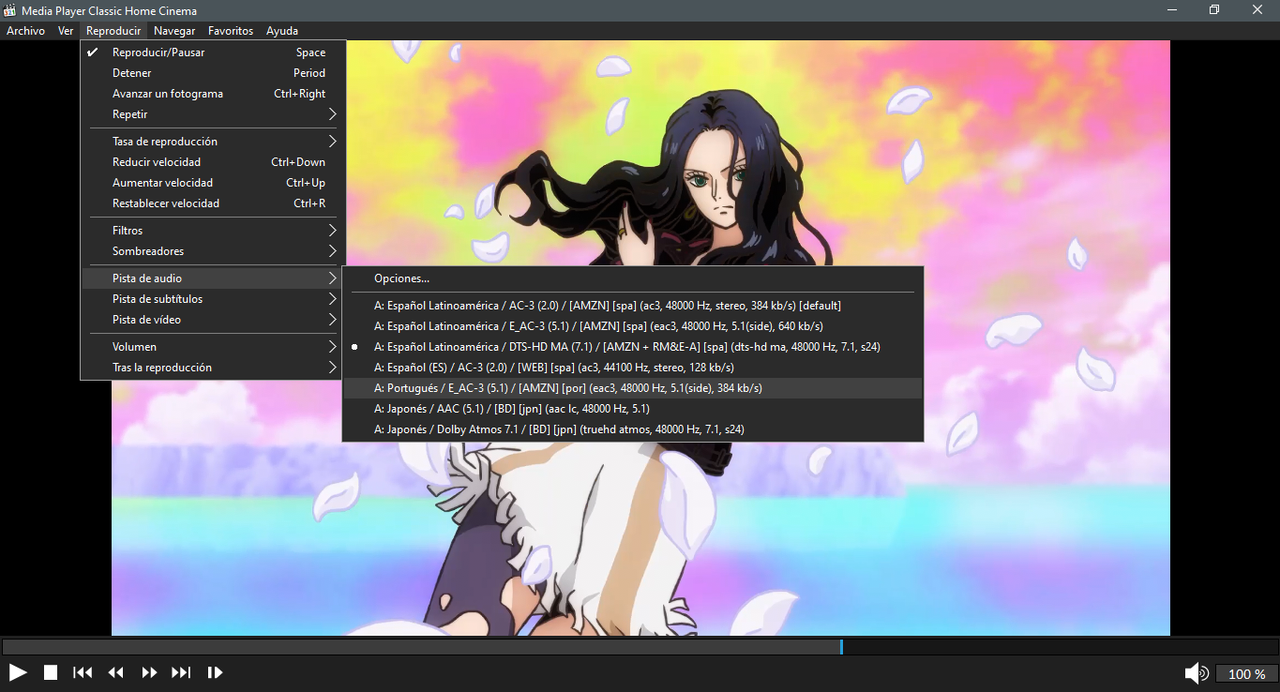Close Media Player Classic window
This screenshot has width=1280, height=692.
(1257, 10)
